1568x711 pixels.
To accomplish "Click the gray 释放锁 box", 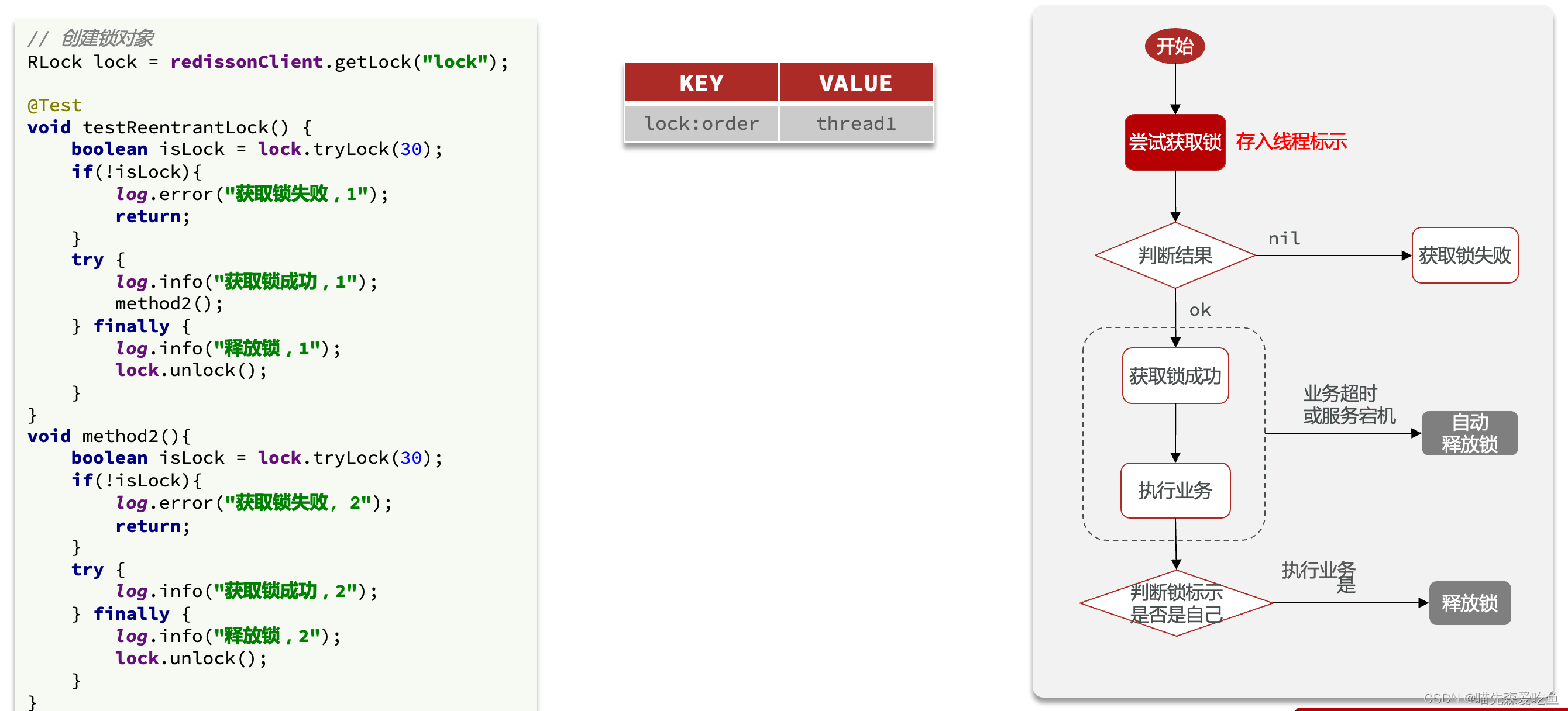I will click(1469, 603).
